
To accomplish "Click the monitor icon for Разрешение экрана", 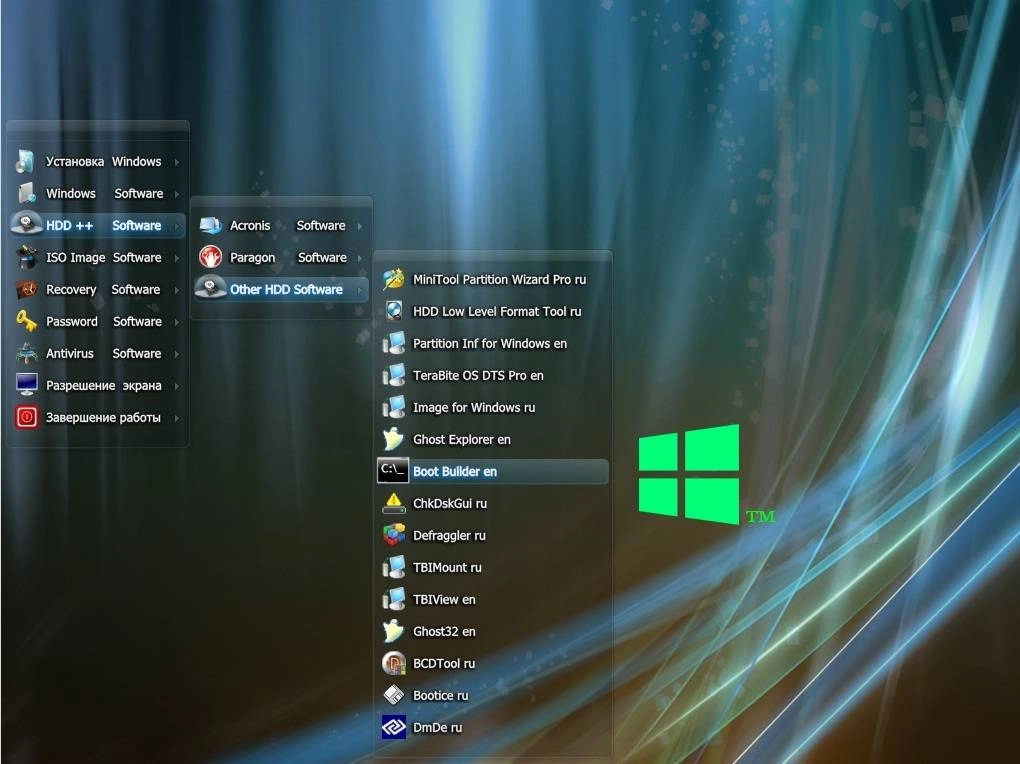I will click(x=27, y=385).
